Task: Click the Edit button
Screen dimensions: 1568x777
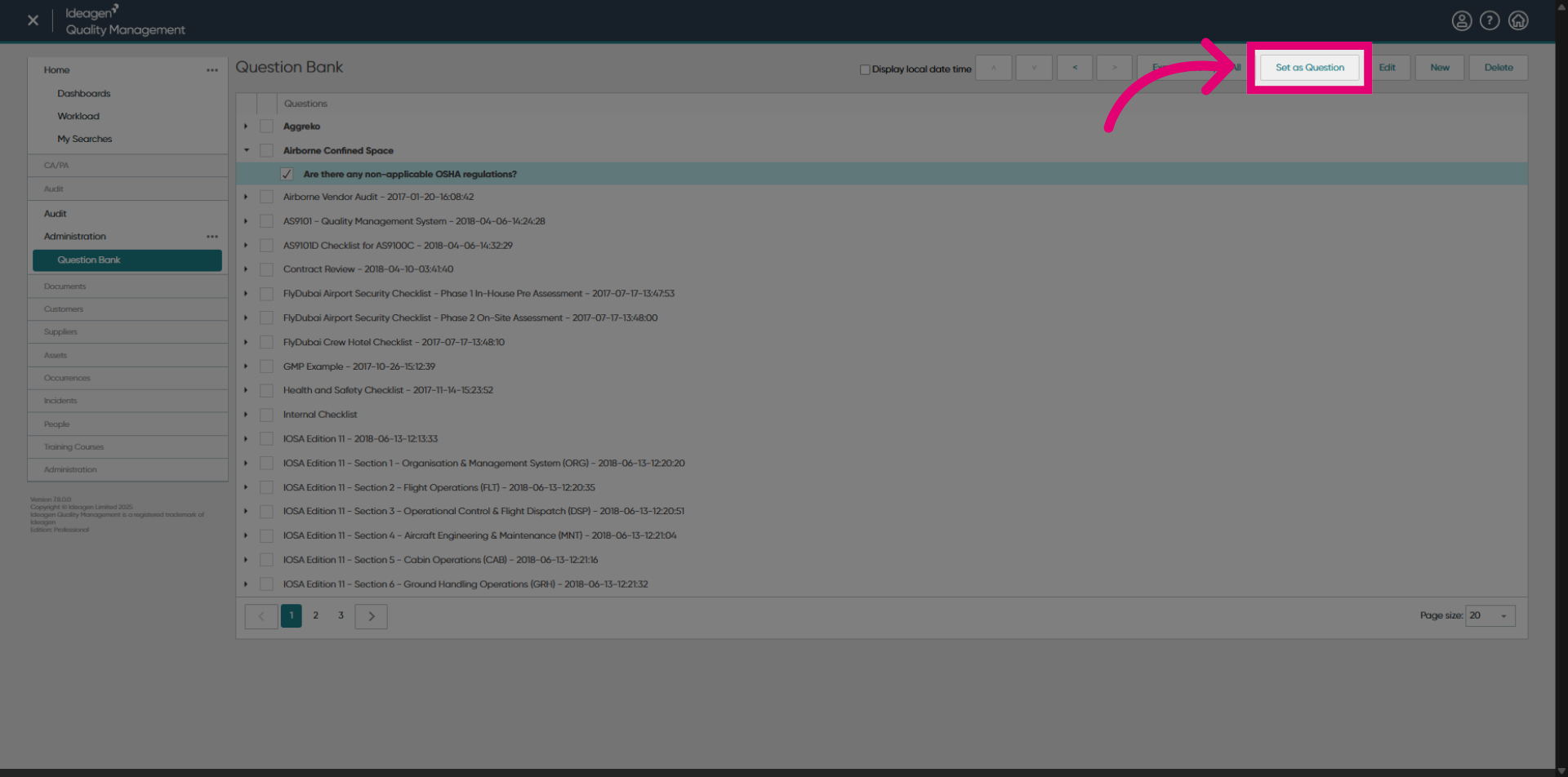Action: coord(1387,68)
